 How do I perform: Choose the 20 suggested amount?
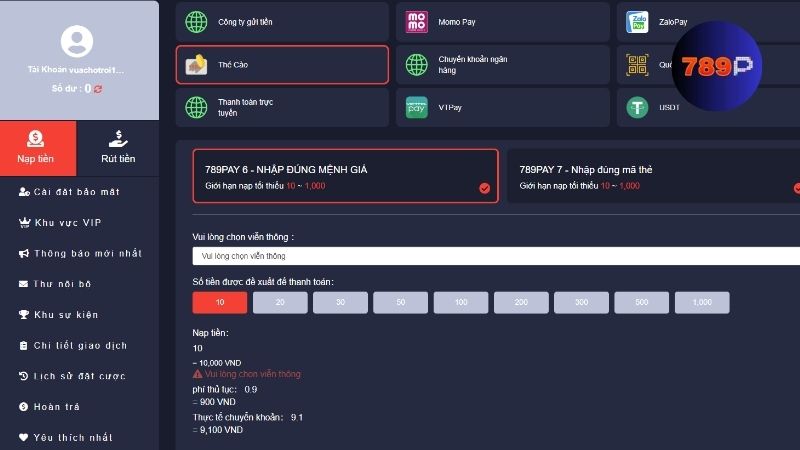coord(280,303)
